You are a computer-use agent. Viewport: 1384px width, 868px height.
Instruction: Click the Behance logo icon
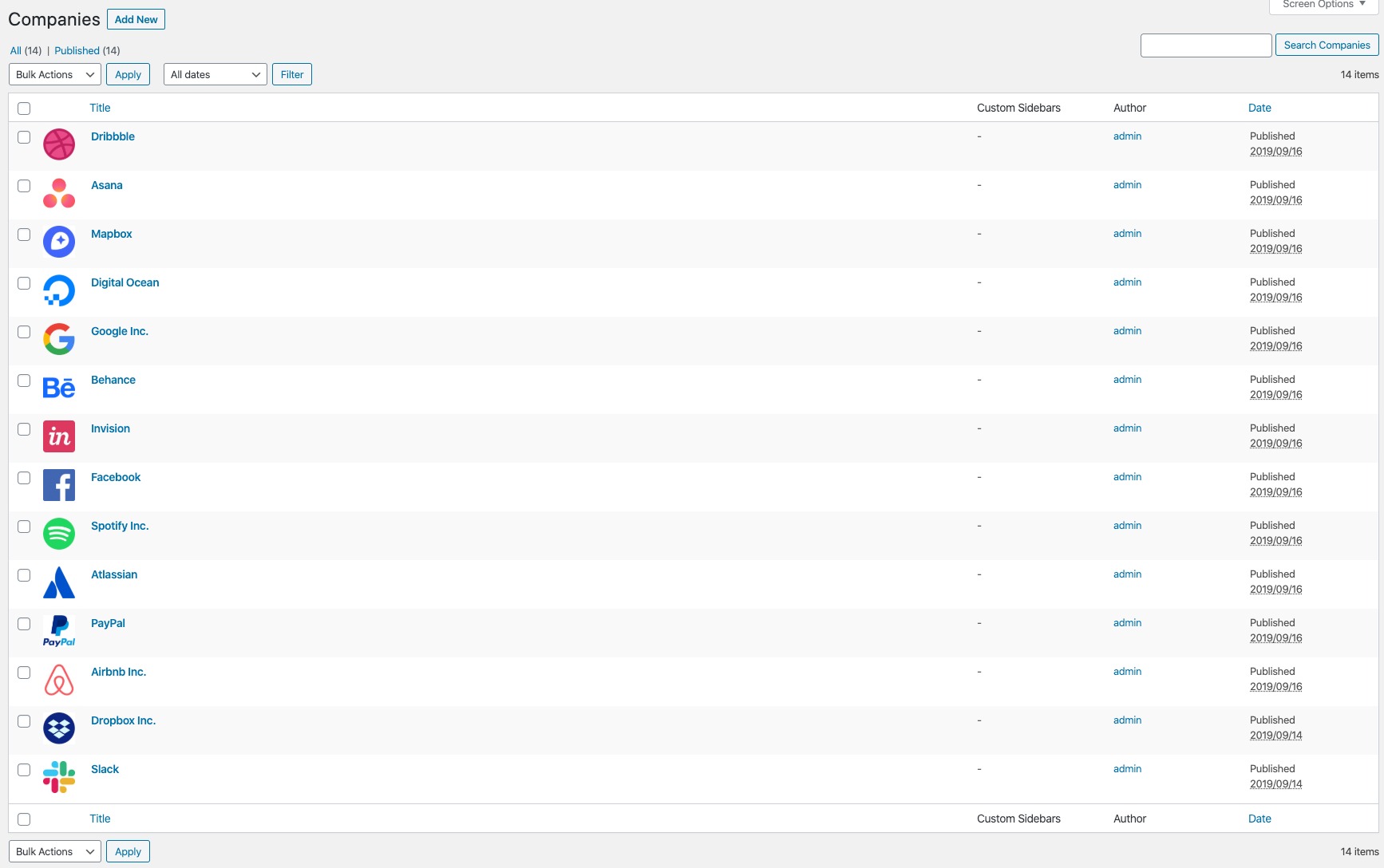coord(59,389)
